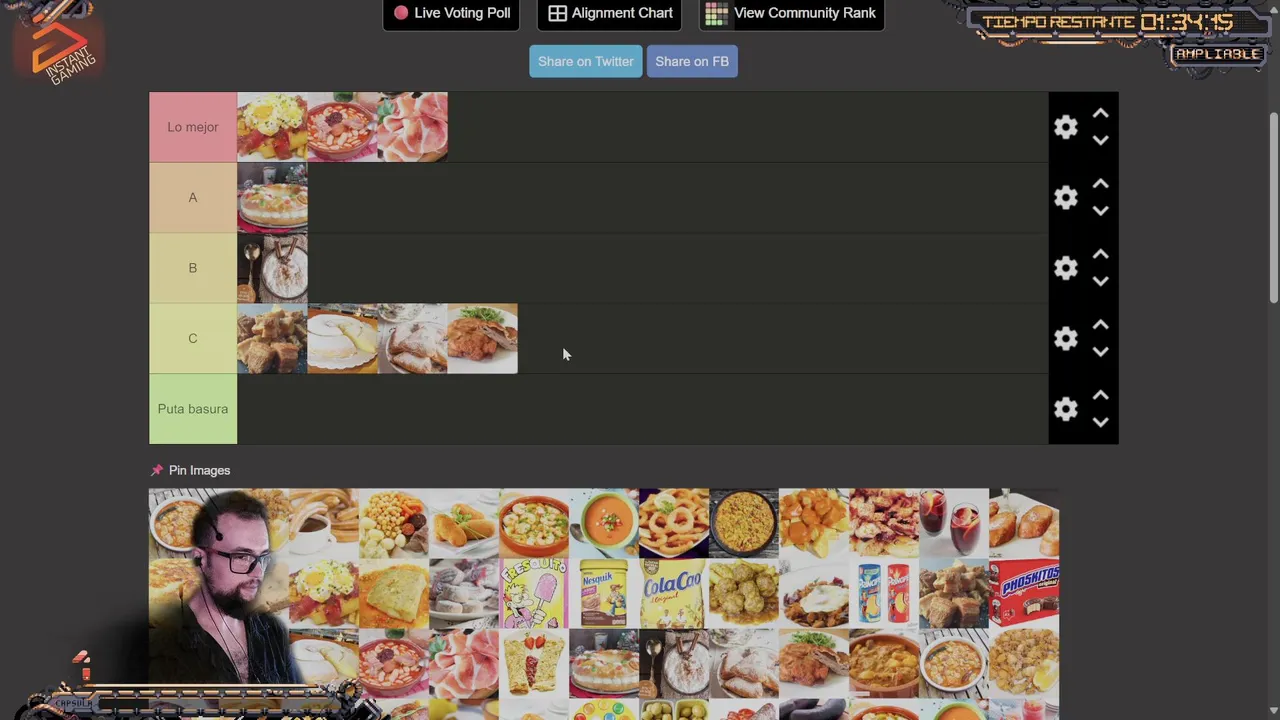Screen dimensions: 1280x720
Task: Select bean stew image in Lo mejor tier
Action: coord(342,127)
